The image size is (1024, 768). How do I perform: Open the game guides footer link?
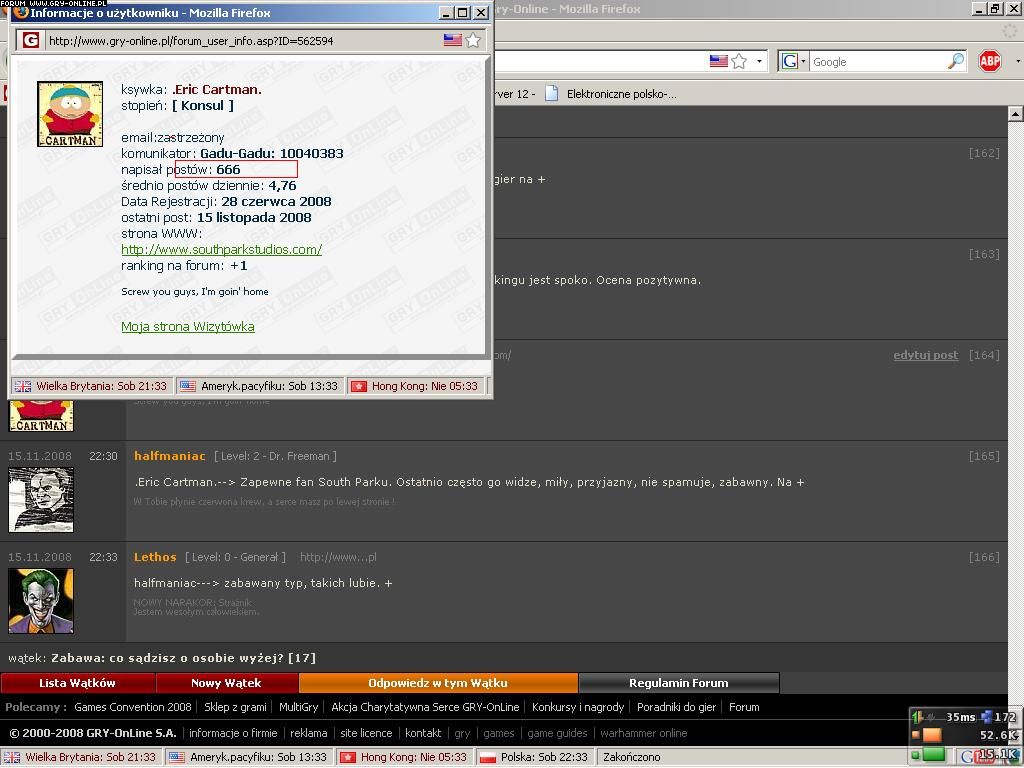pyautogui.click(x=557, y=733)
